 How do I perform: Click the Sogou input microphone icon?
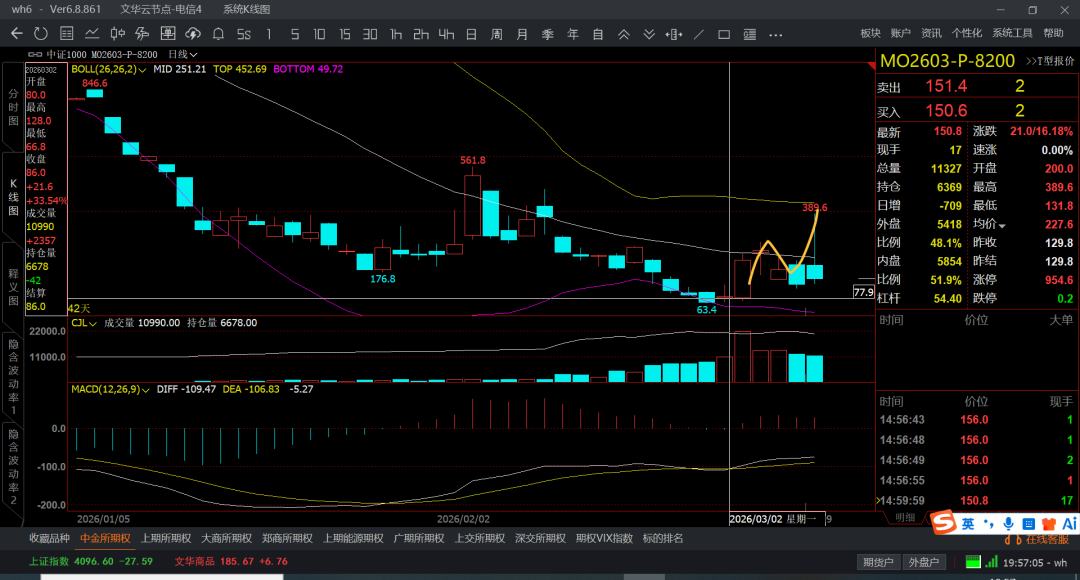point(1007,523)
